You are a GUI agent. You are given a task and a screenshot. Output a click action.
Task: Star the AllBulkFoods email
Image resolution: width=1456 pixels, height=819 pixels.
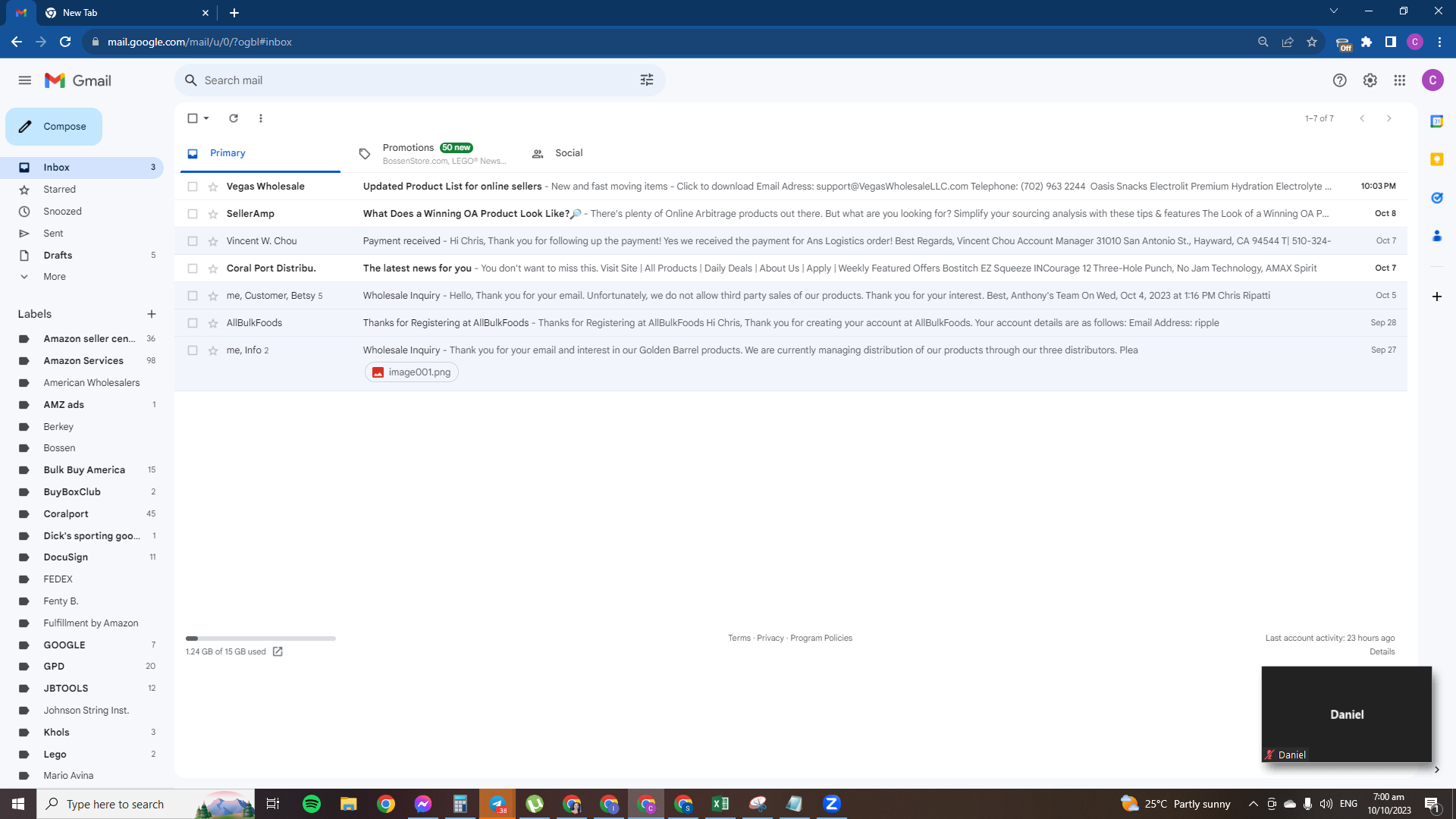213,323
